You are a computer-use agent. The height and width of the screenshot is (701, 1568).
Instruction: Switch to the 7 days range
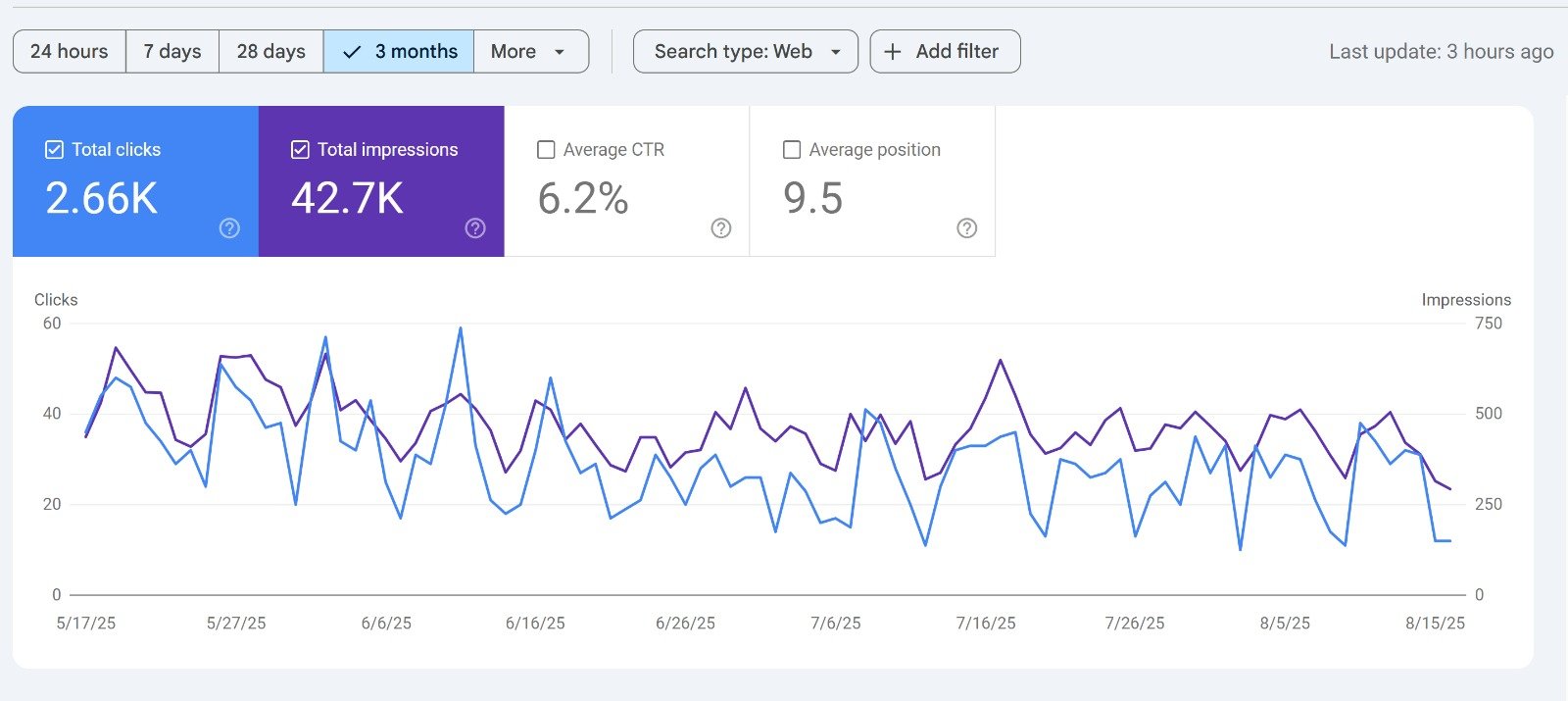(x=172, y=52)
